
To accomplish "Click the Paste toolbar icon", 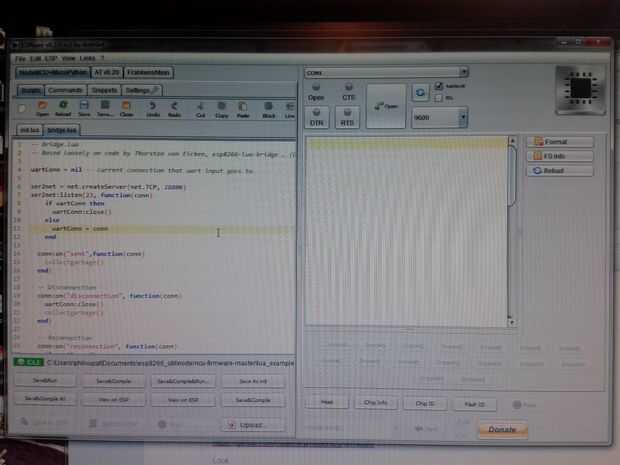I will coord(242,106).
